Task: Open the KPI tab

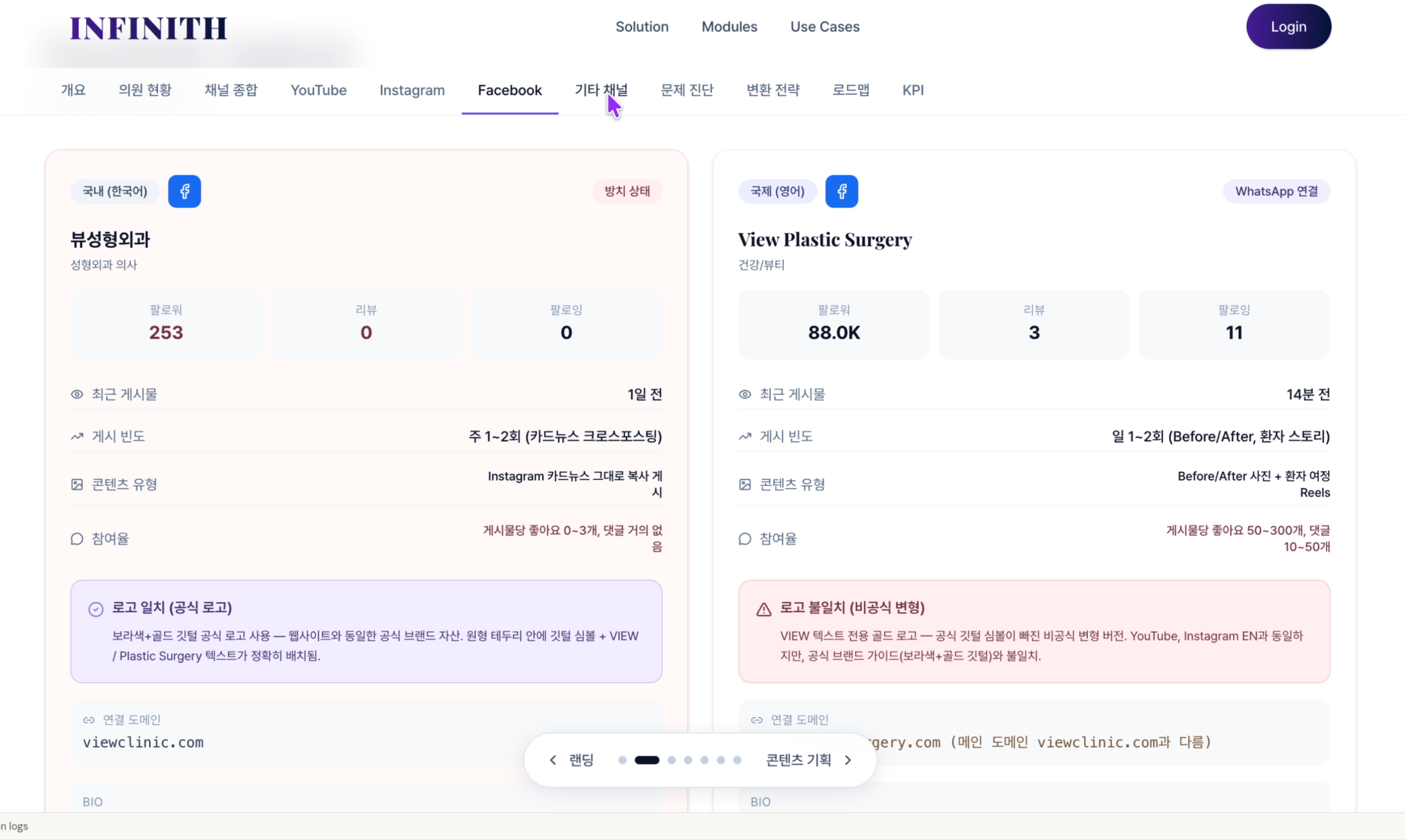Action: [913, 90]
